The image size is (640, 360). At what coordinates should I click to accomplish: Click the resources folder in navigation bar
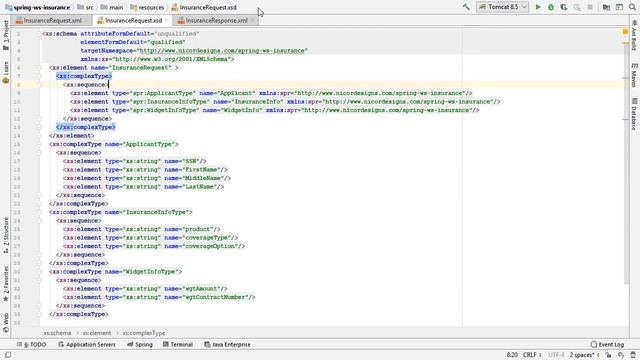[147, 7]
